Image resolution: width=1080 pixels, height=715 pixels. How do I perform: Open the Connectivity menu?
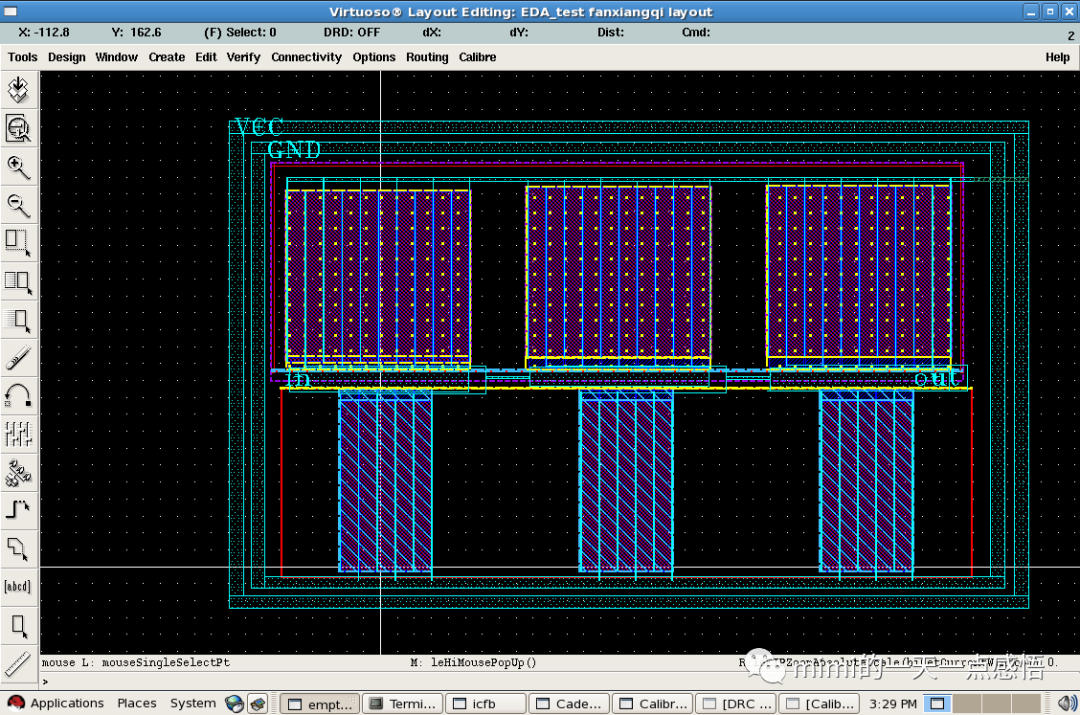pyautogui.click(x=306, y=57)
